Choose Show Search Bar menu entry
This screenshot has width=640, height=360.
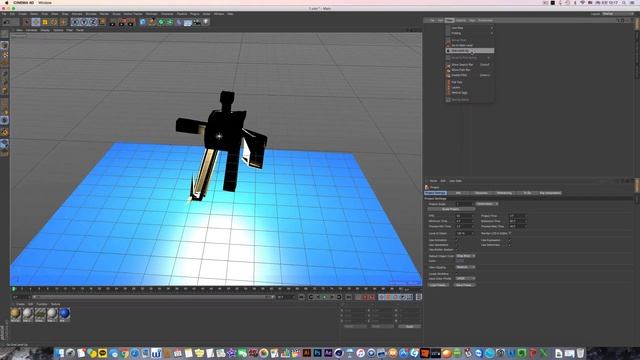(469, 64)
